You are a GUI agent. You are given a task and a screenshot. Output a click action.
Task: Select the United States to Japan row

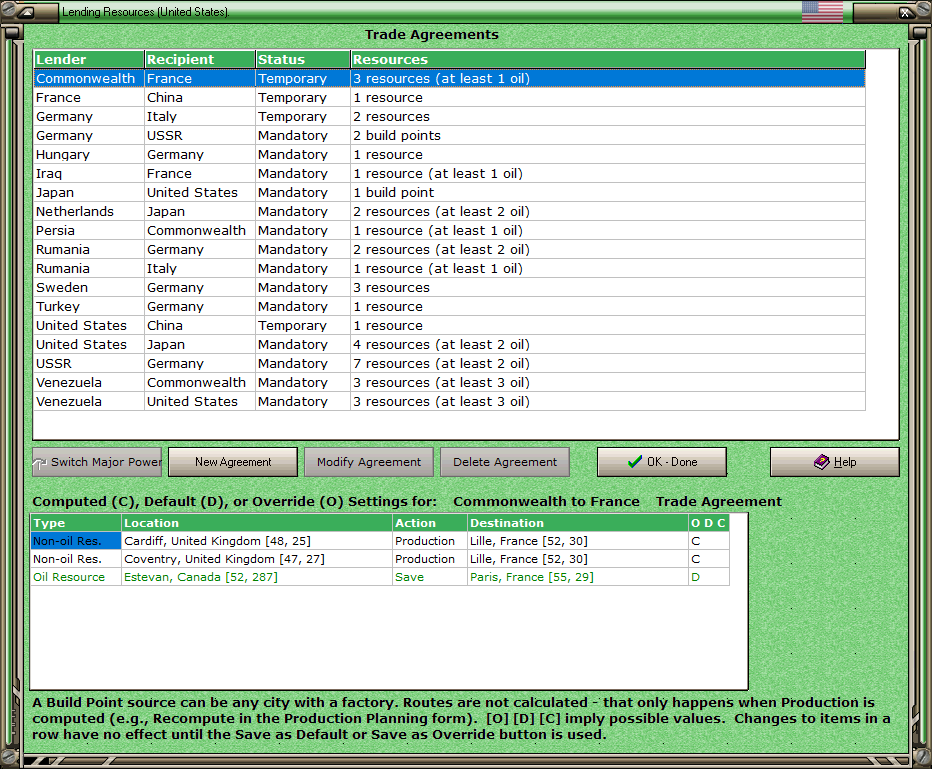tap(449, 345)
